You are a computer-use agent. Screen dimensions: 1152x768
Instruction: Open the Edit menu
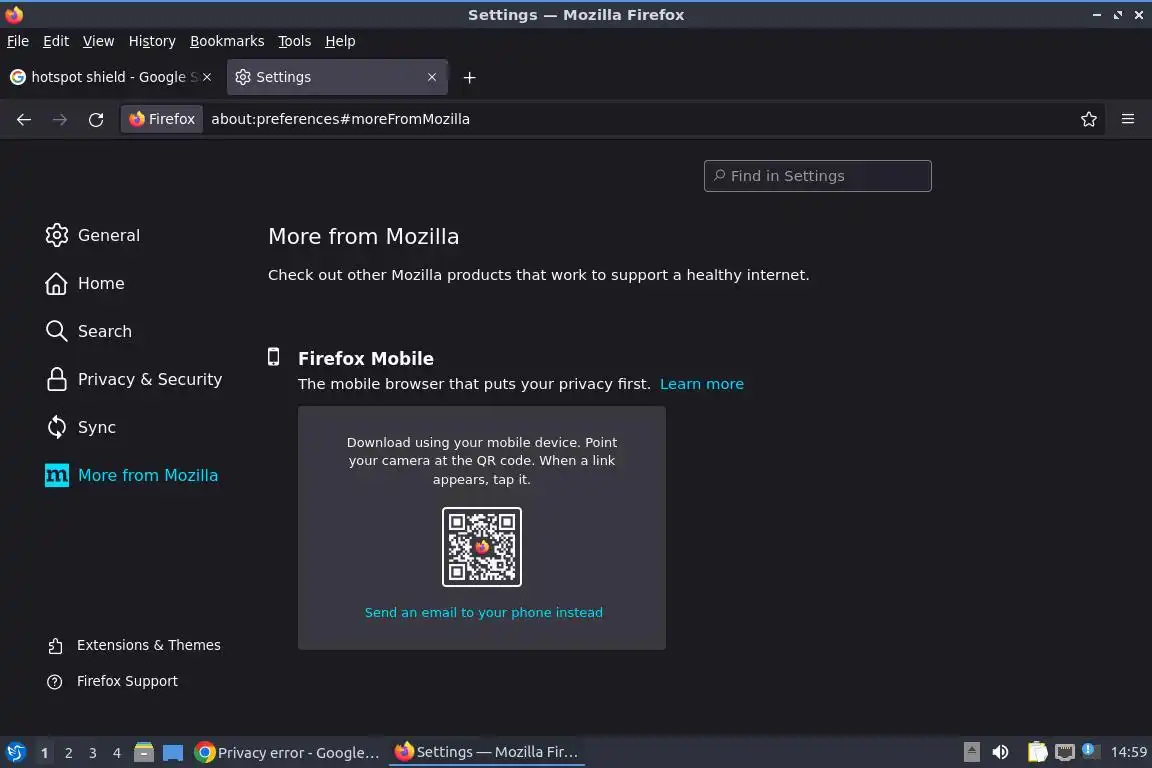click(56, 41)
